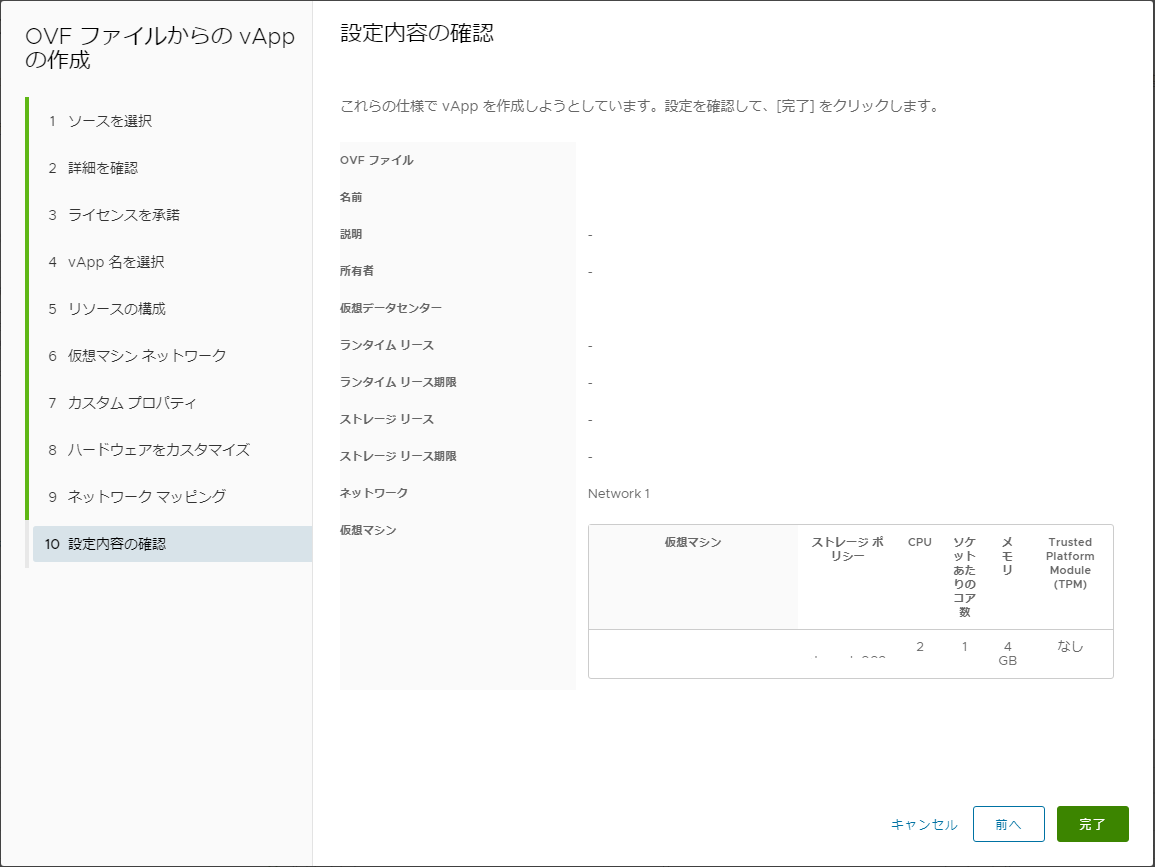Click the OVF ファイル field label
The height and width of the screenshot is (867, 1155).
(x=376, y=160)
